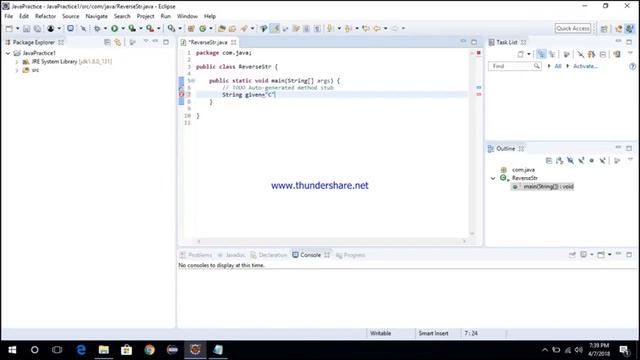
Task: Click the Open Perspective icon
Action: [x=604, y=29]
